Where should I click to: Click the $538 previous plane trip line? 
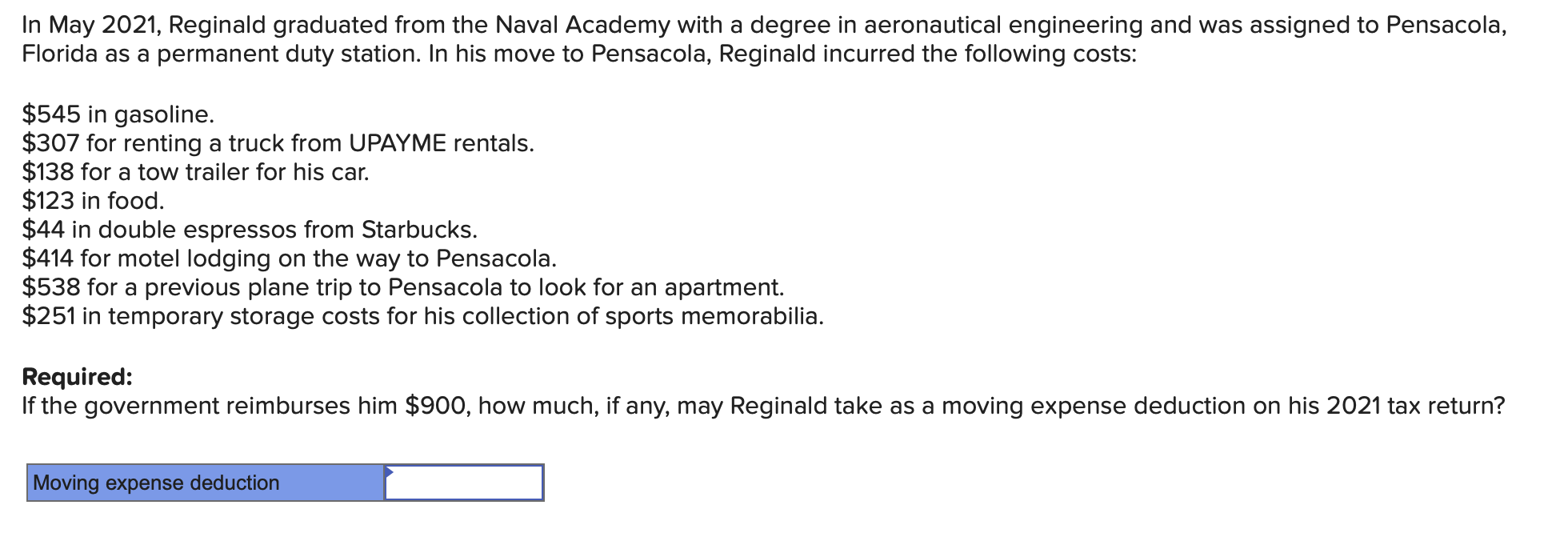[403, 287]
